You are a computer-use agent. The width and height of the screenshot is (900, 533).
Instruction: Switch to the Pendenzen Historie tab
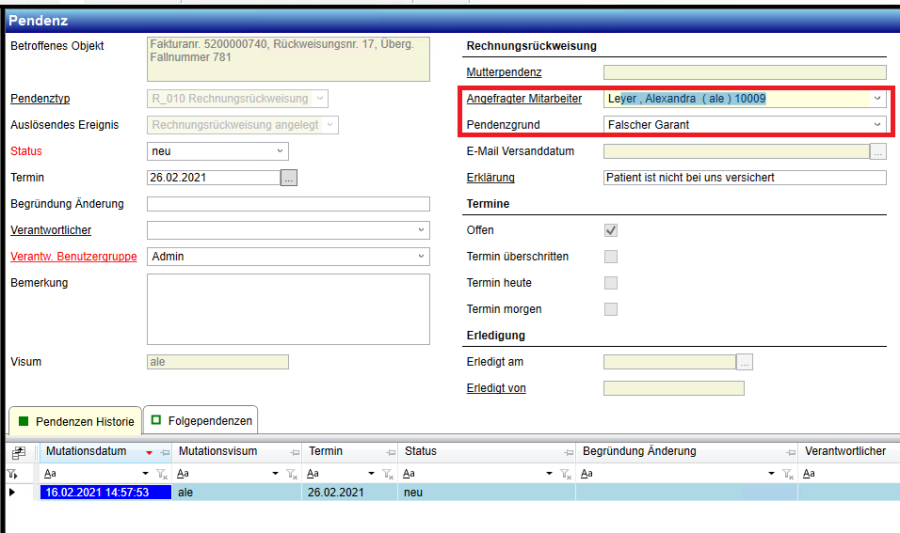(x=75, y=421)
